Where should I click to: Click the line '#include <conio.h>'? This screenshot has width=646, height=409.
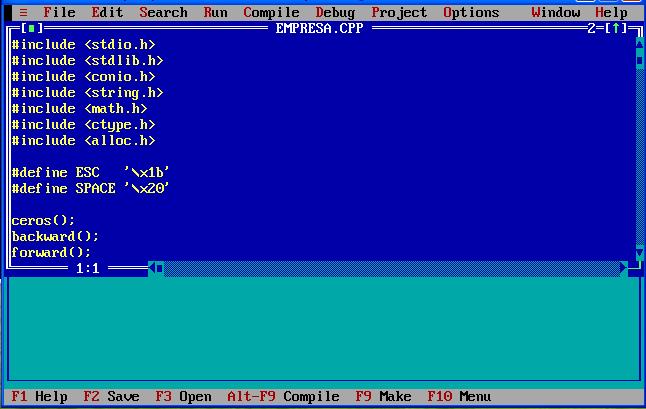click(x=84, y=77)
